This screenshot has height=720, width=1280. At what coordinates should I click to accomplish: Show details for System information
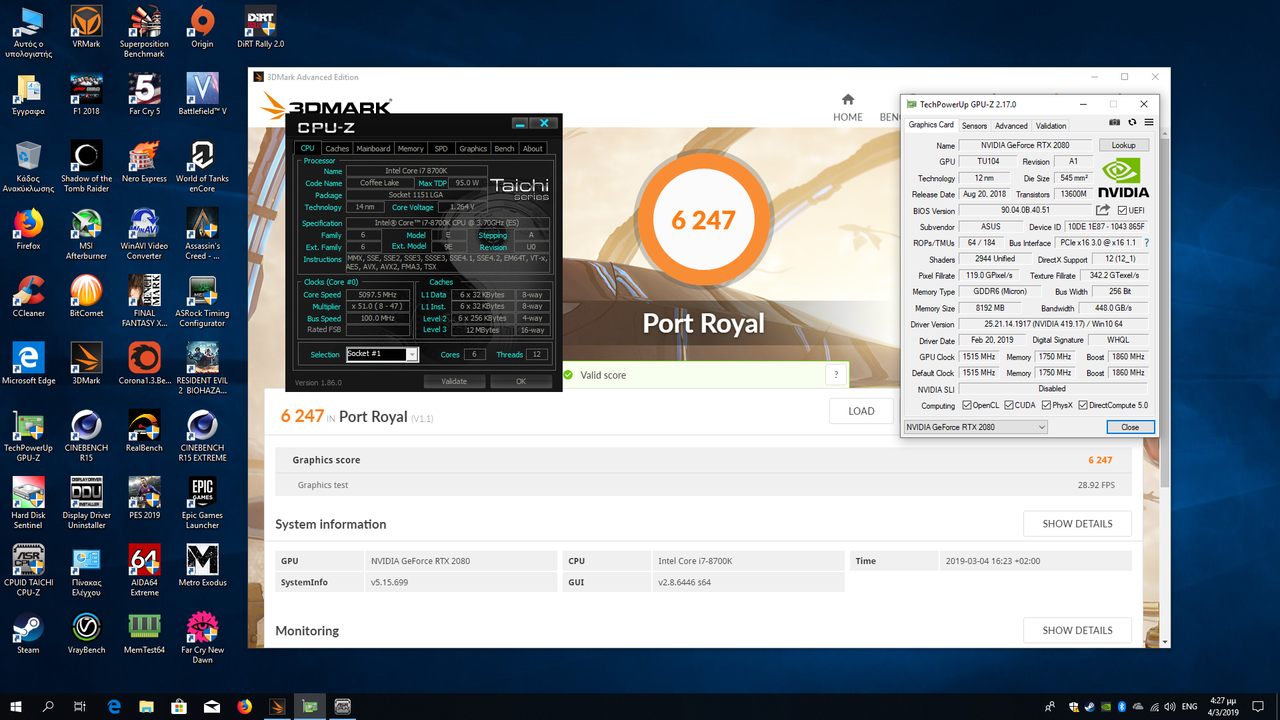[x=1077, y=524]
